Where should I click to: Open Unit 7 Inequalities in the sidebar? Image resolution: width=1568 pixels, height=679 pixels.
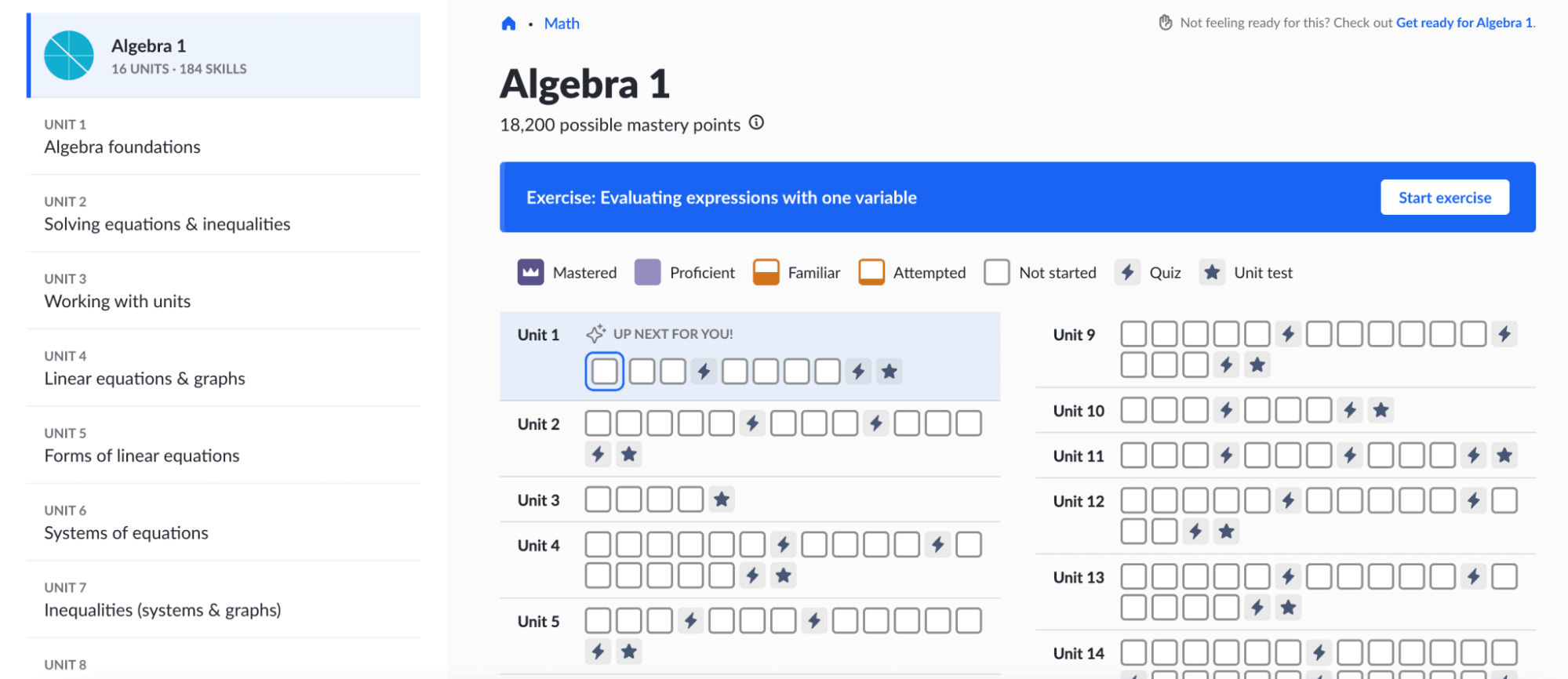click(162, 609)
